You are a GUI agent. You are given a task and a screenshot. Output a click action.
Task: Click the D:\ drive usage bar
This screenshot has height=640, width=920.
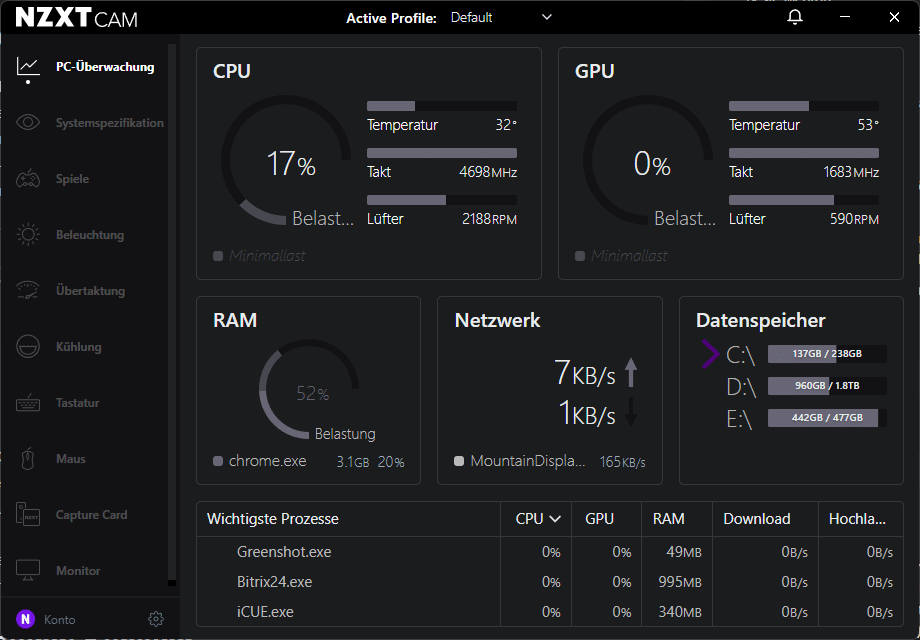(x=826, y=386)
